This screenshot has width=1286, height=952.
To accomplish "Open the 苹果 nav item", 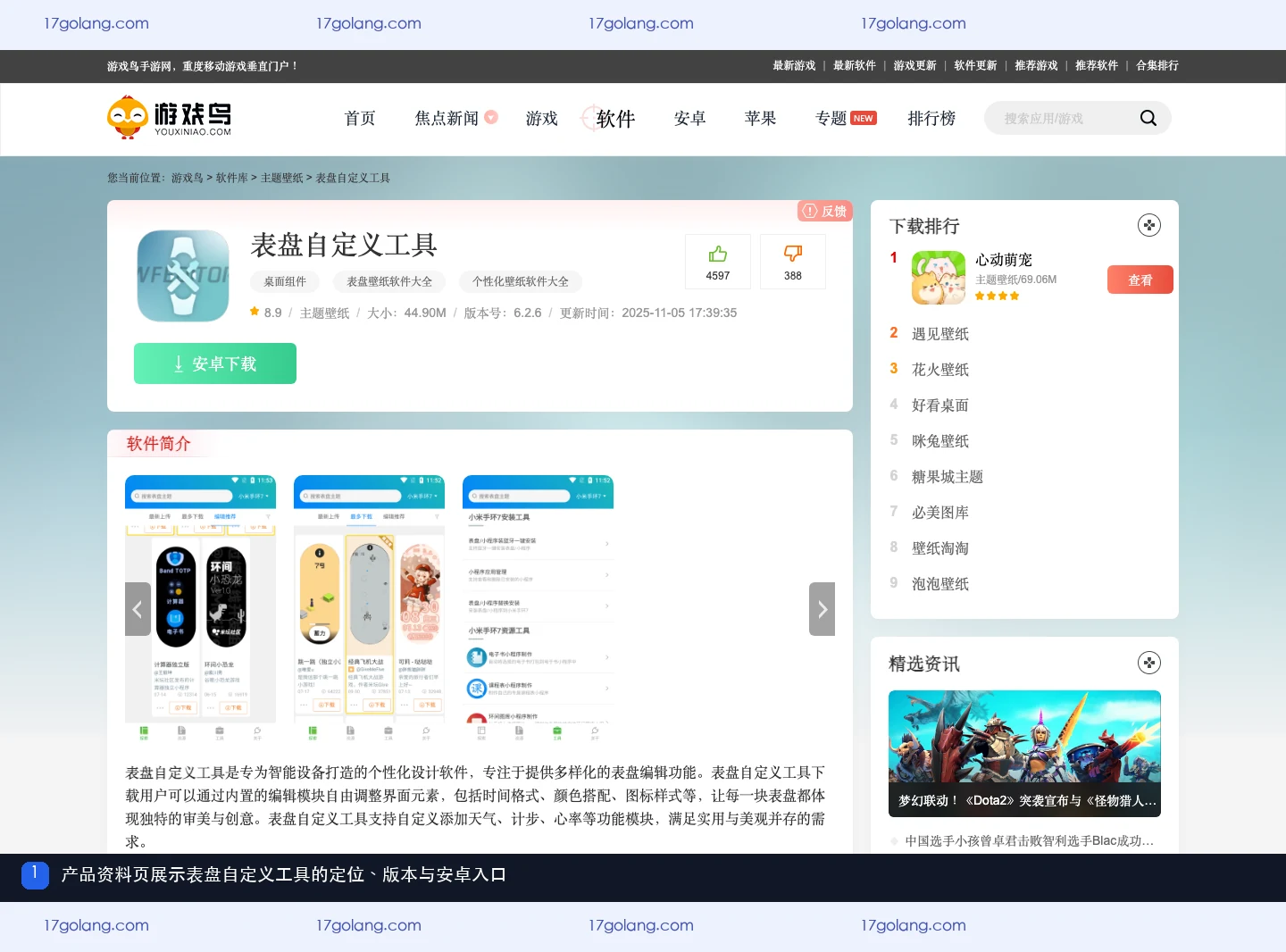I will 760,118.
